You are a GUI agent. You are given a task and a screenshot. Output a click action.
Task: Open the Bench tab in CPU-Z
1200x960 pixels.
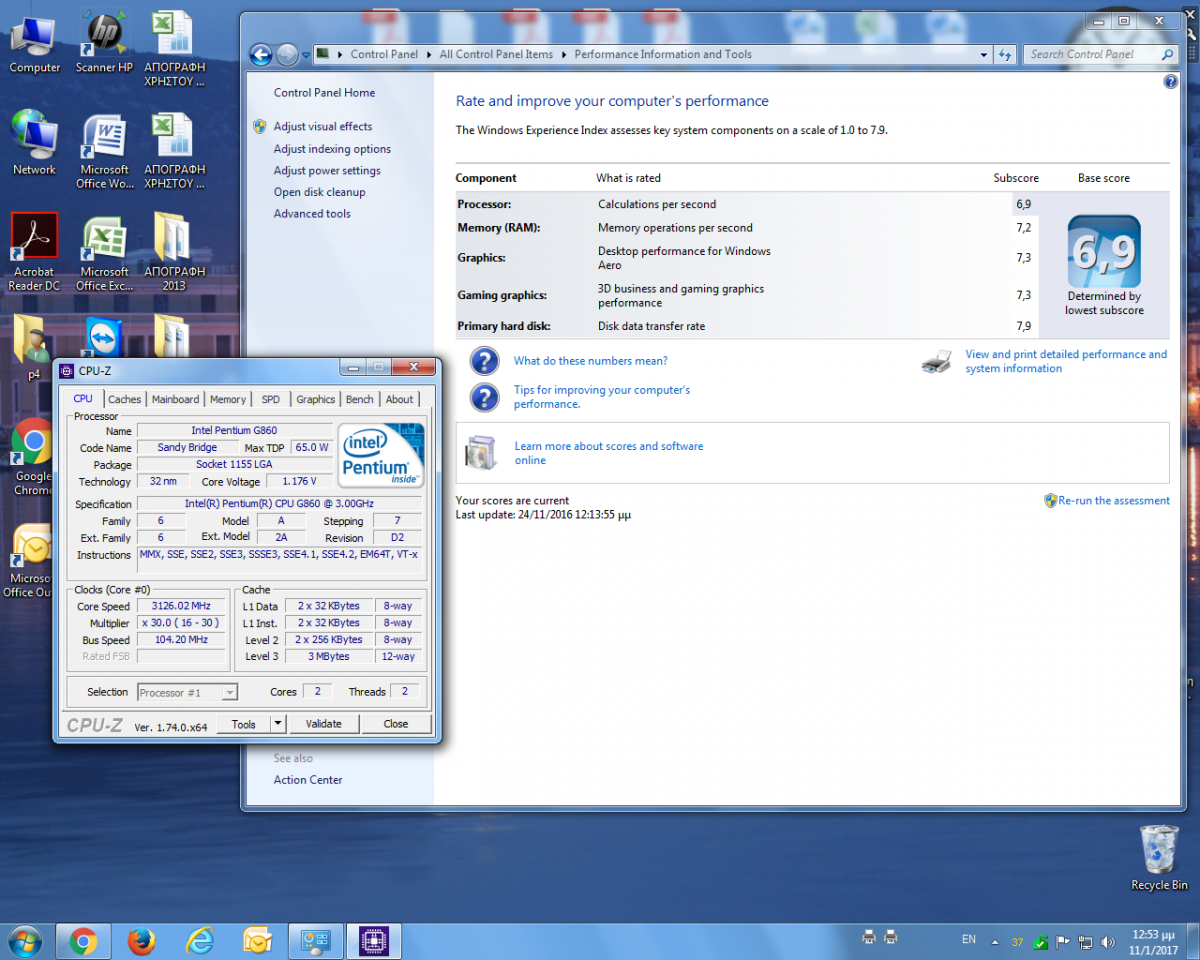pyautogui.click(x=360, y=399)
